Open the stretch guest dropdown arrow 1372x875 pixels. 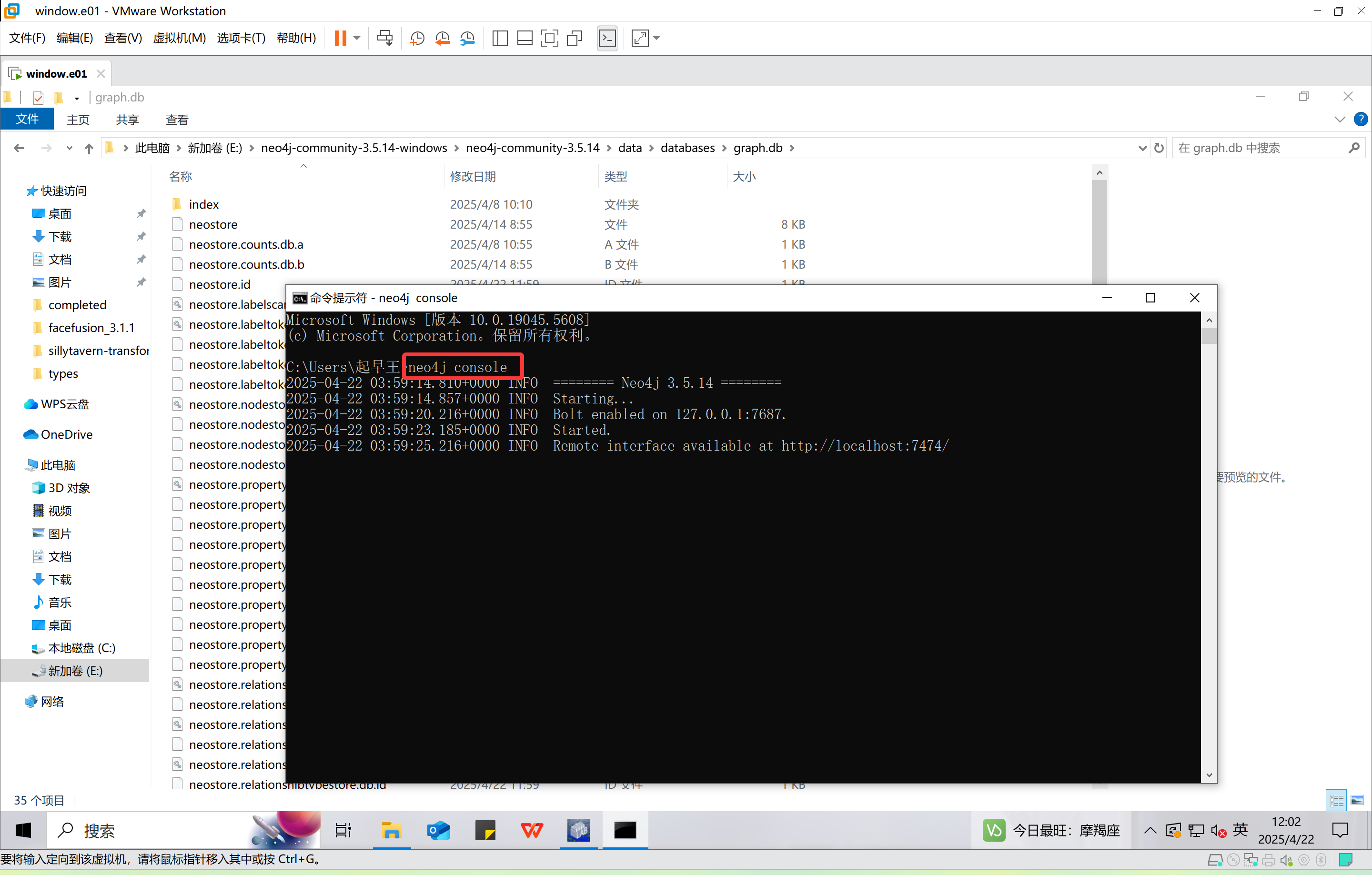(657, 38)
